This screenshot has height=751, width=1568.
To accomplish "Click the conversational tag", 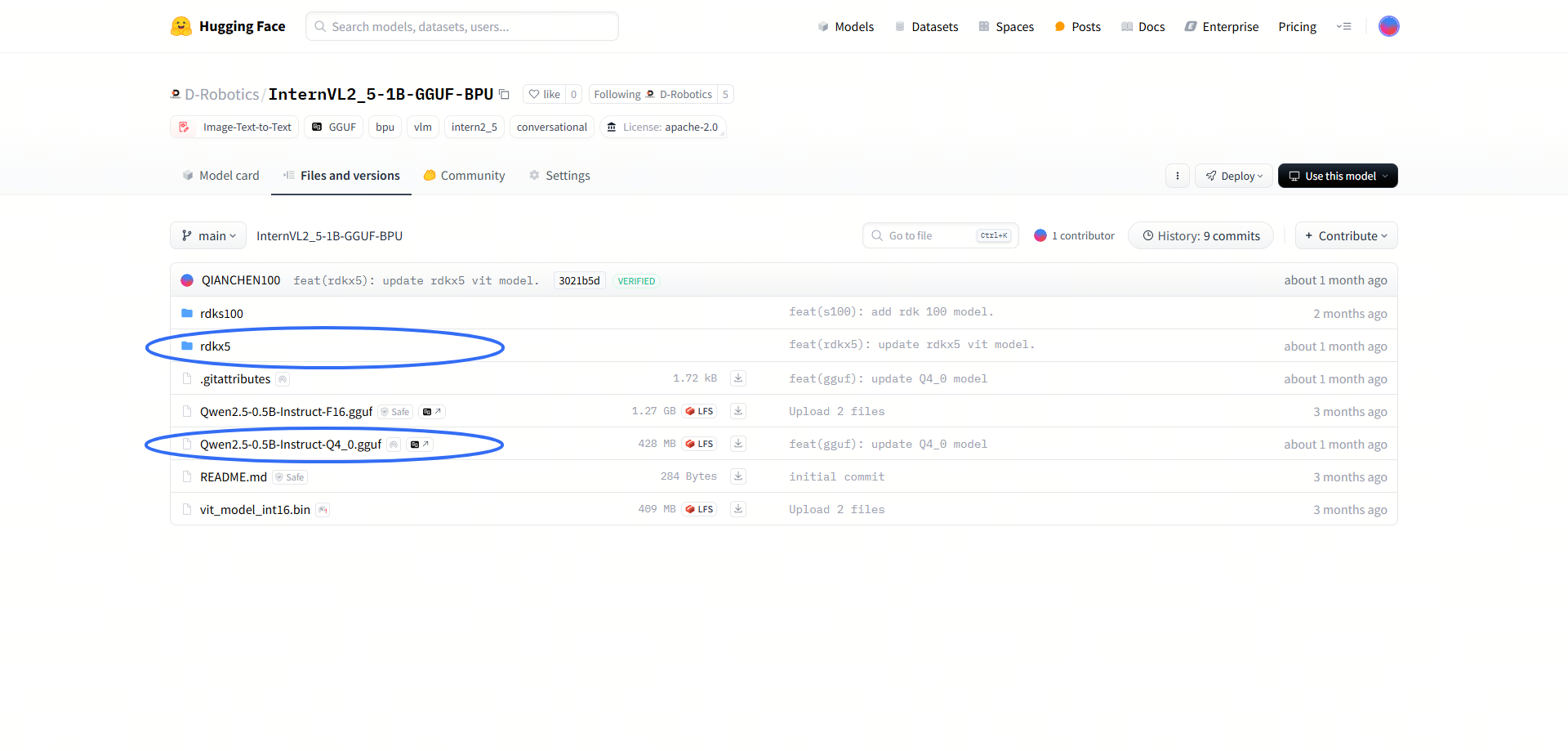I will point(551,127).
